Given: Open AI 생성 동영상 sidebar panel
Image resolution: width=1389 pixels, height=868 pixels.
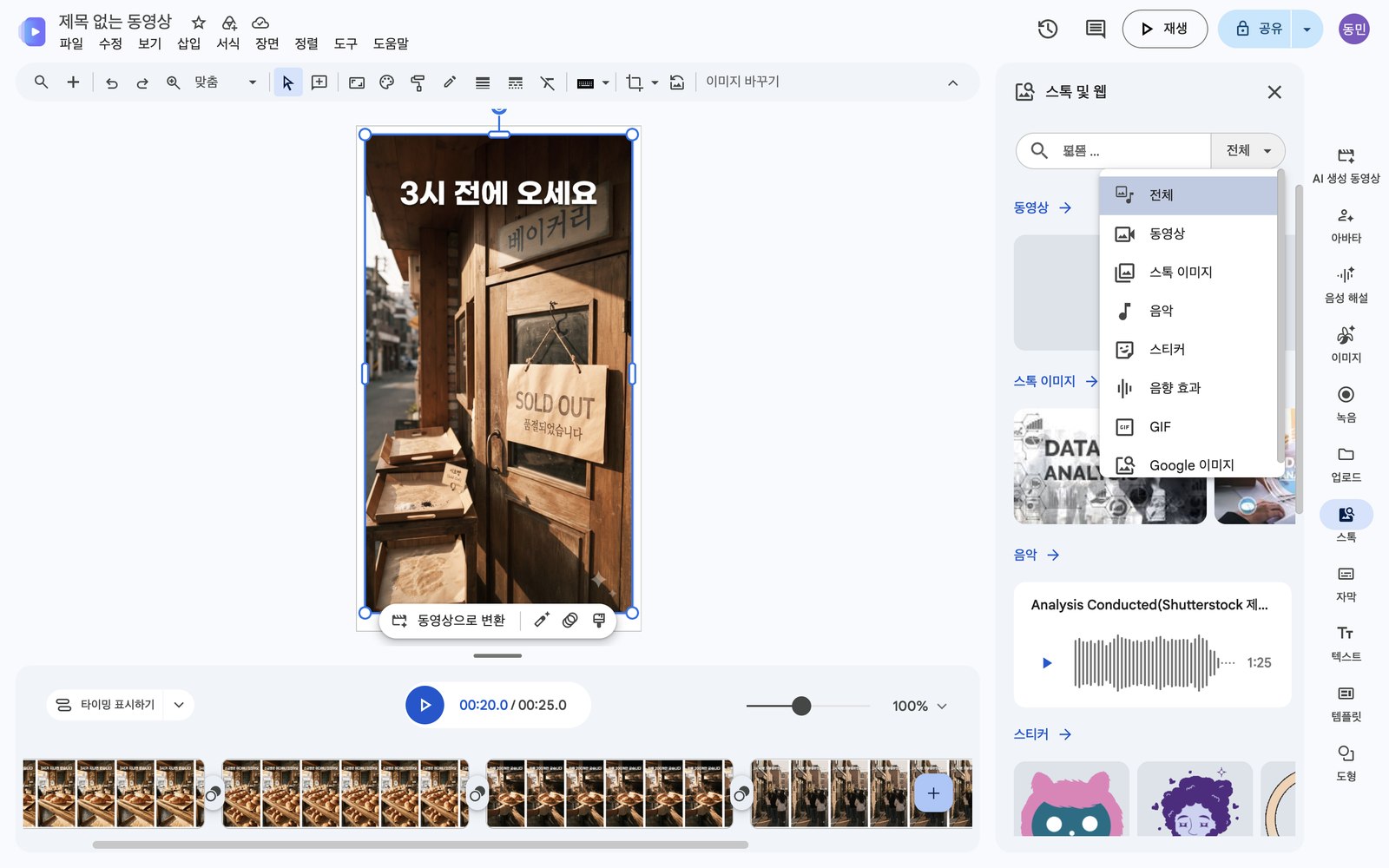Looking at the screenshot, I should pyautogui.click(x=1346, y=165).
